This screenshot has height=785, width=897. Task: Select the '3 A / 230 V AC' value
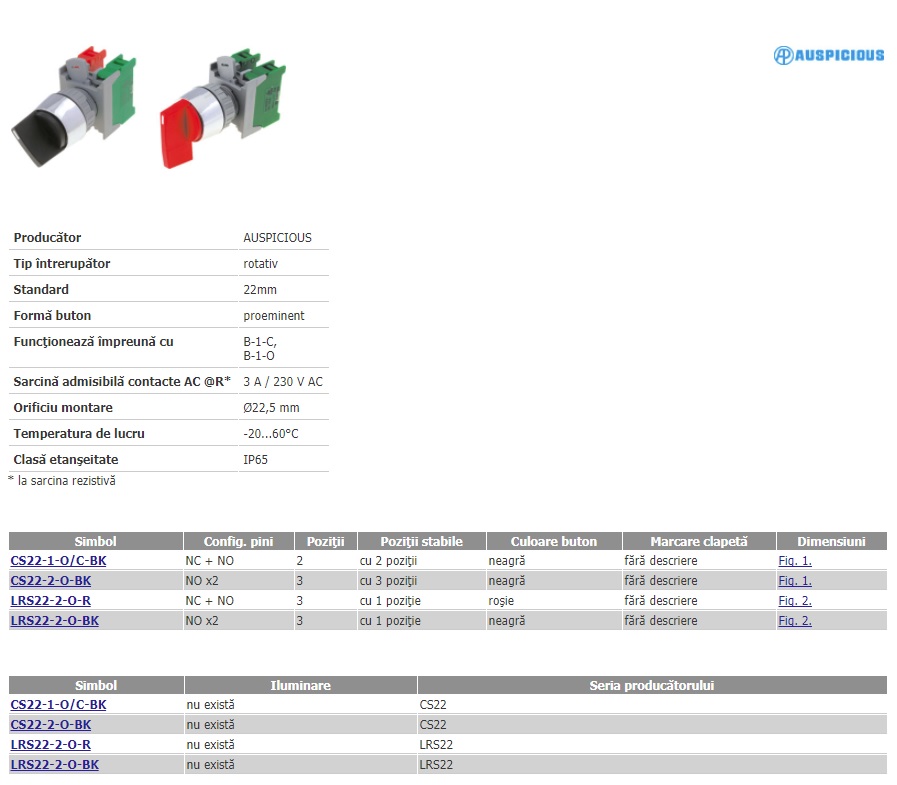(283, 382)
